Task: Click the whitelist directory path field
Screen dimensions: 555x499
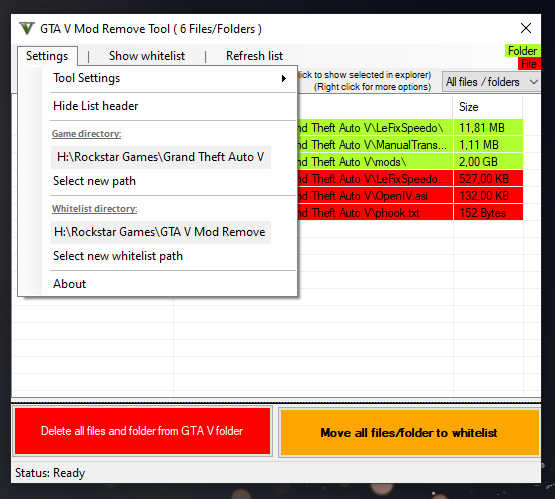Action: (x=161, y=232)
